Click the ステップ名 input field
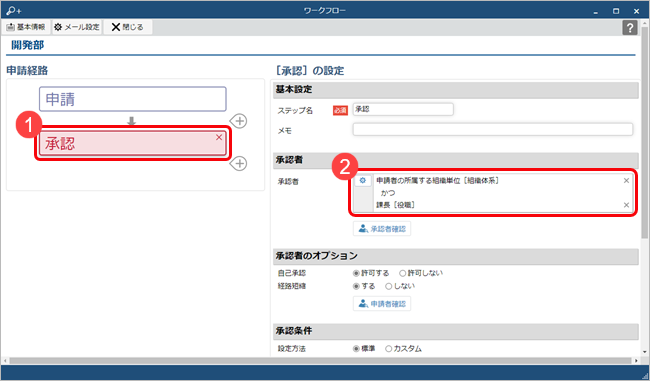 403,109
